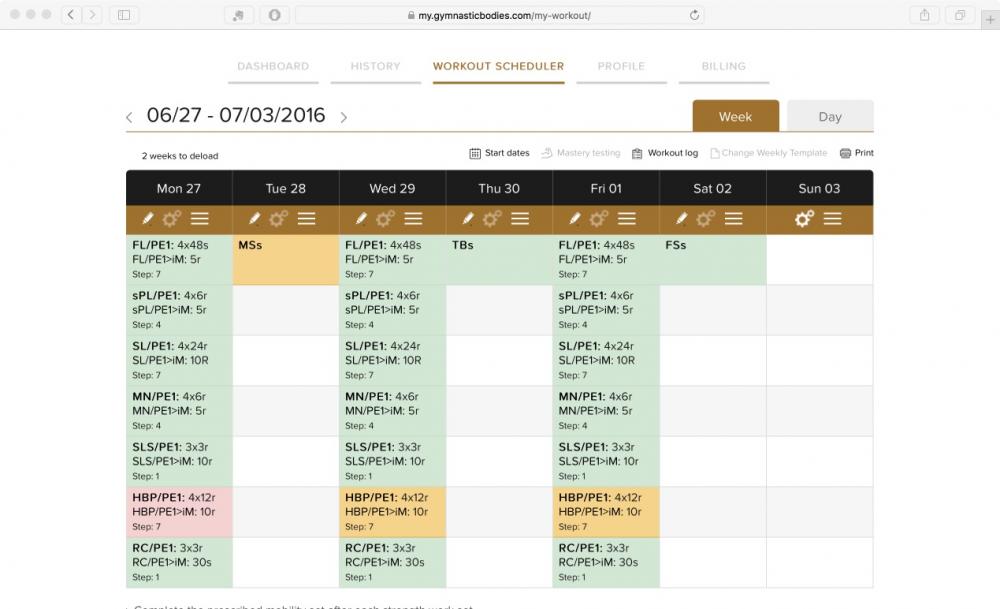The width and height of the screenshot is (1000, 609).
Task: Open the gears settings icon under Mon 27
Action: click(171, 219)
